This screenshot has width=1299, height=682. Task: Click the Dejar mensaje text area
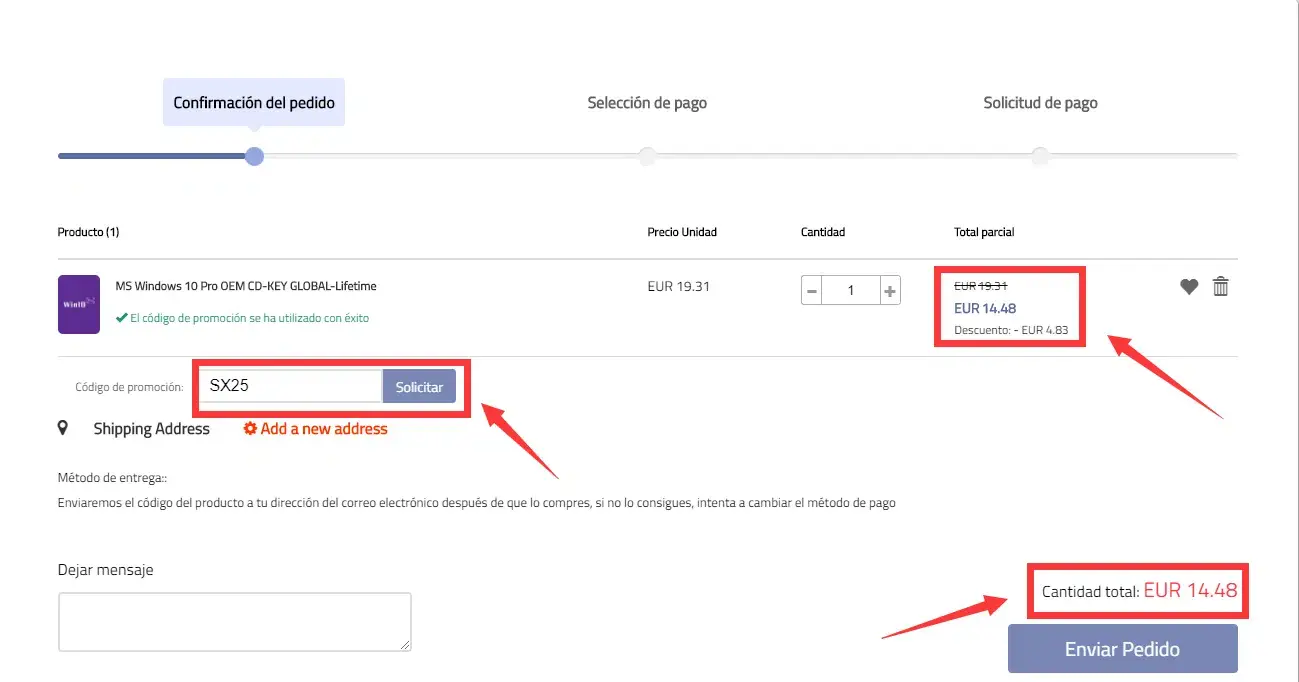pos(235,622)
